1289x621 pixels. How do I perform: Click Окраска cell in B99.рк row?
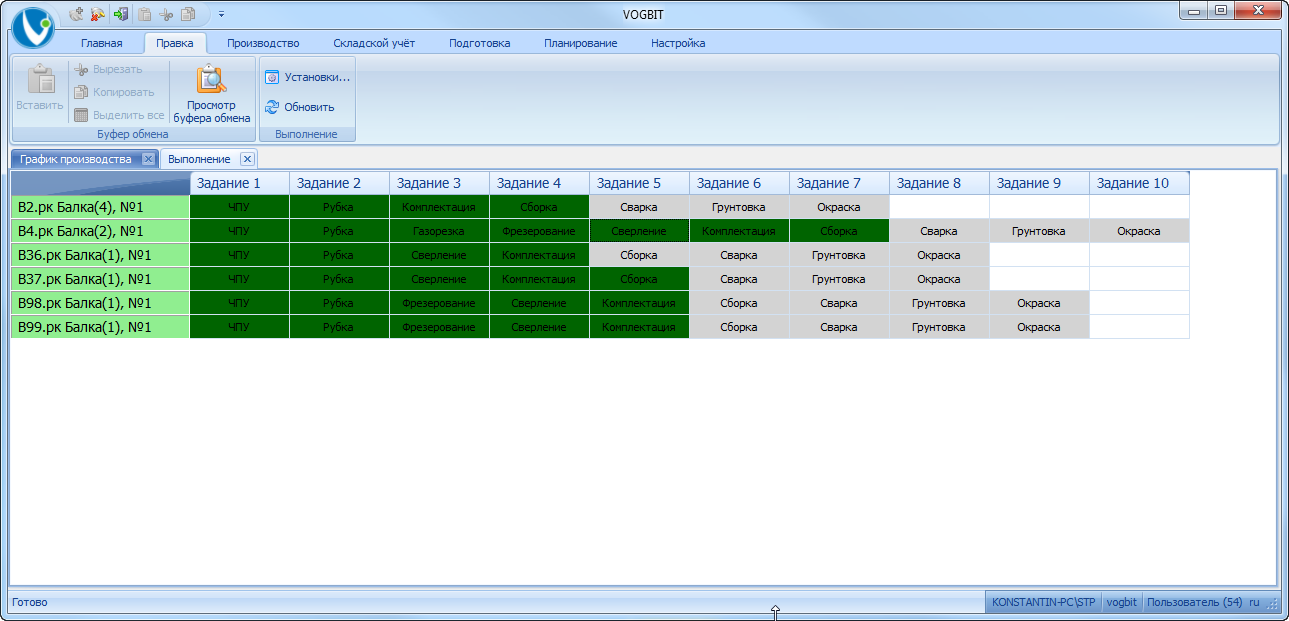point(1040,327)
